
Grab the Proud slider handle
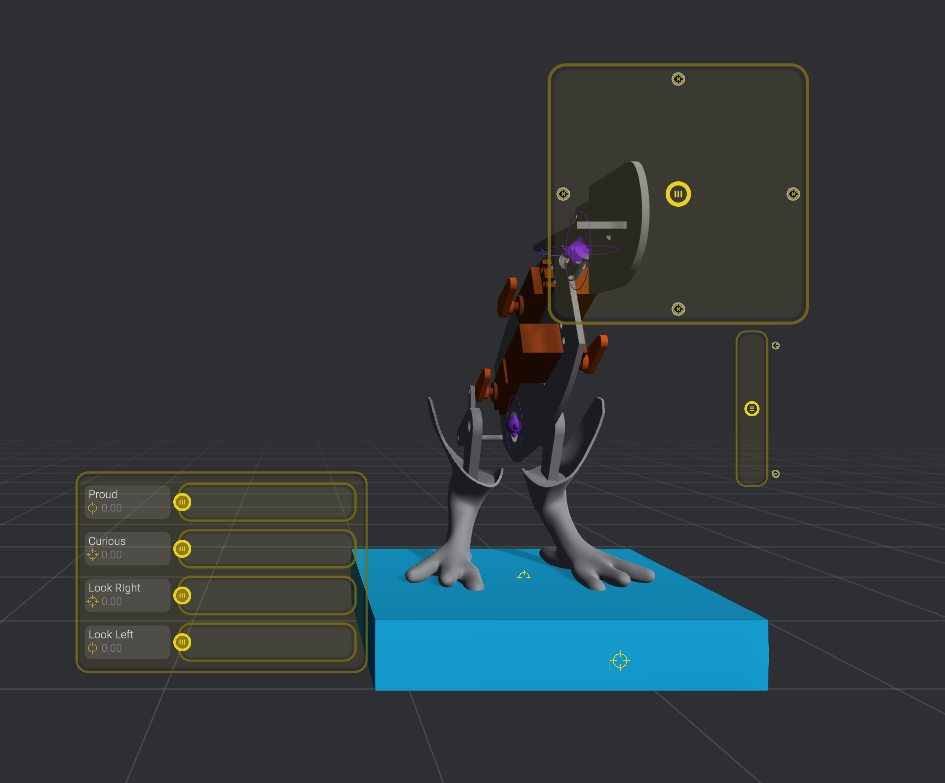[x=182, y=502]
